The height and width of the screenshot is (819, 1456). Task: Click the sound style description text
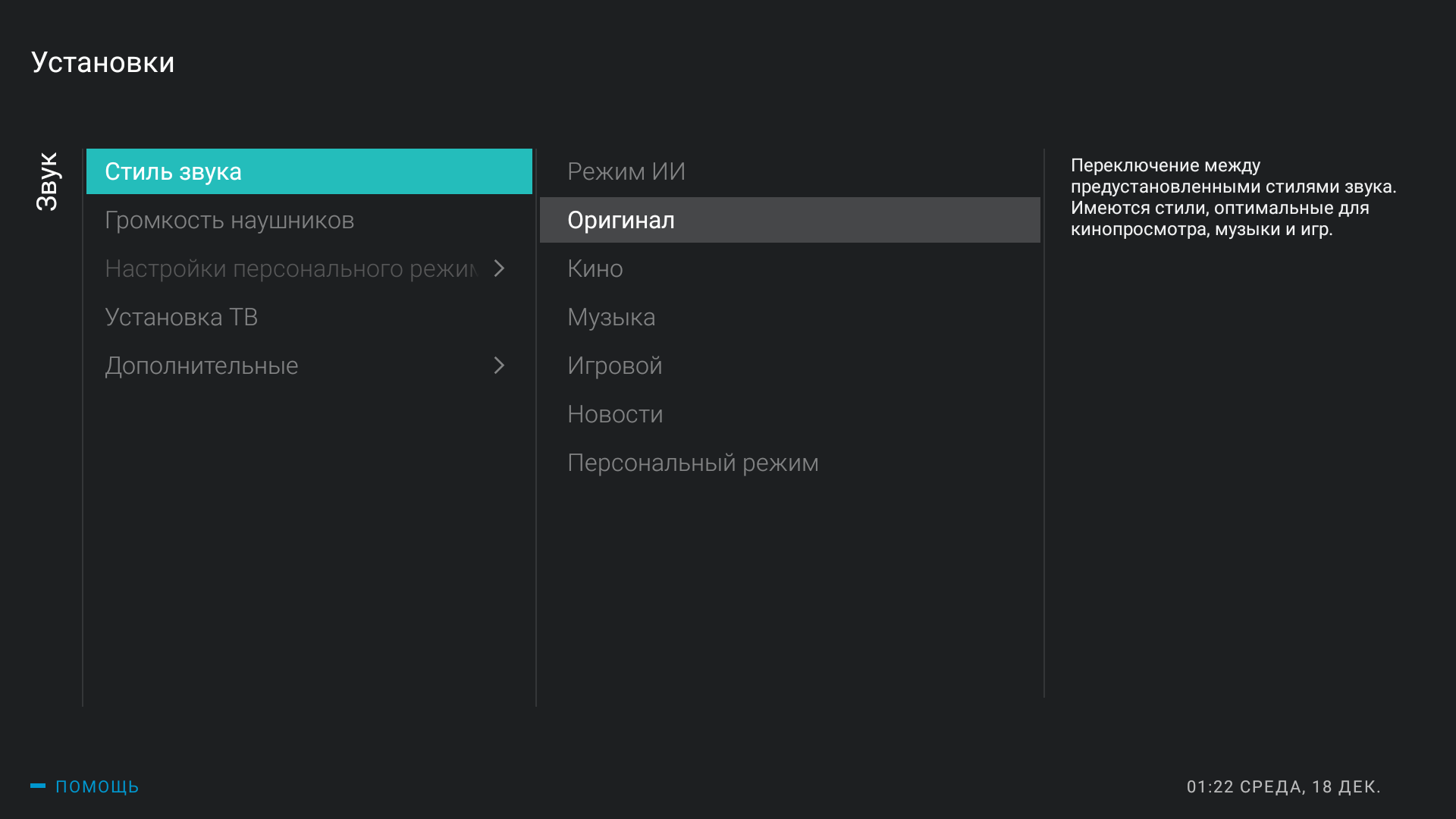click(1233, 197)
